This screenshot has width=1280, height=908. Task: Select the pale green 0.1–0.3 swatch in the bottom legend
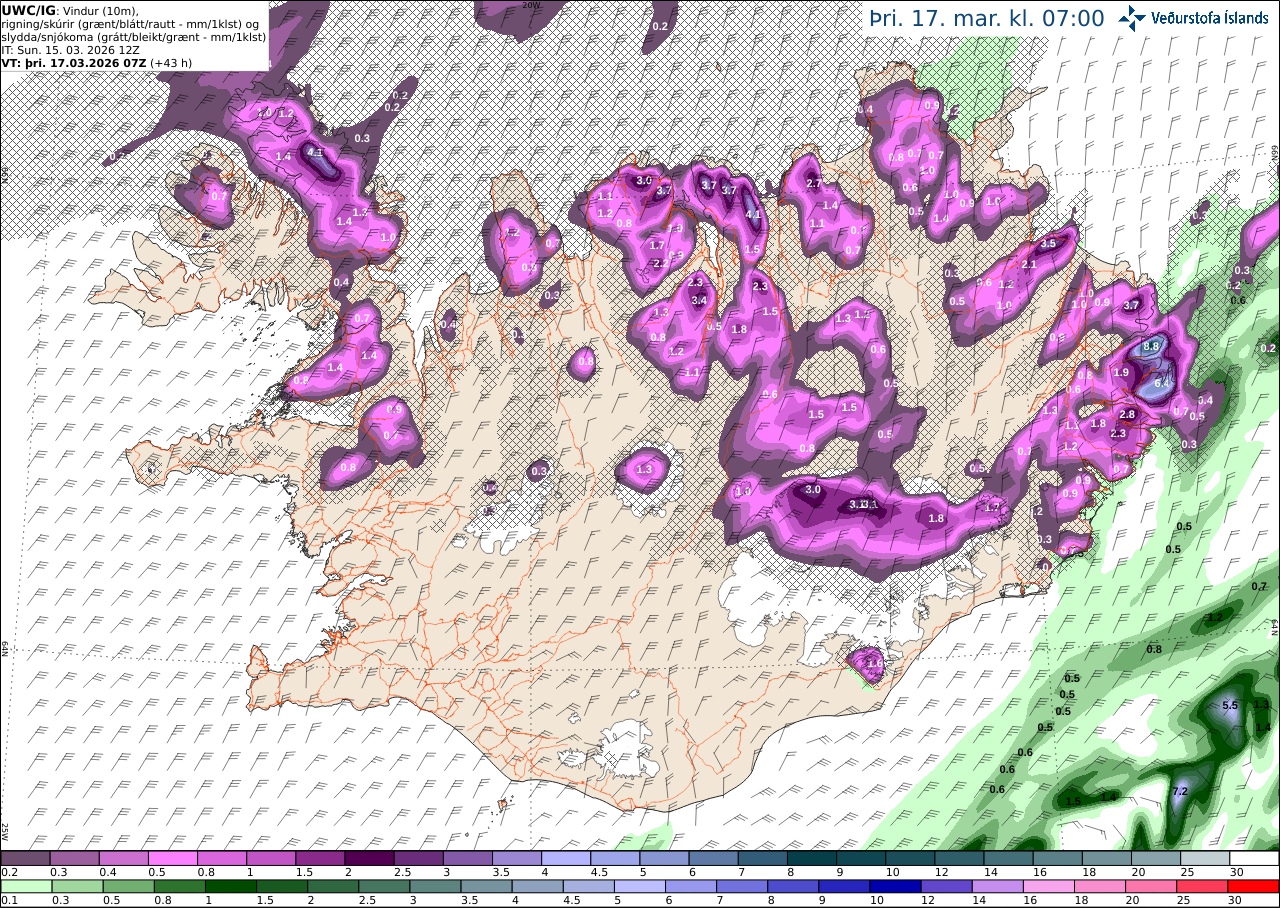click(25, 886)
